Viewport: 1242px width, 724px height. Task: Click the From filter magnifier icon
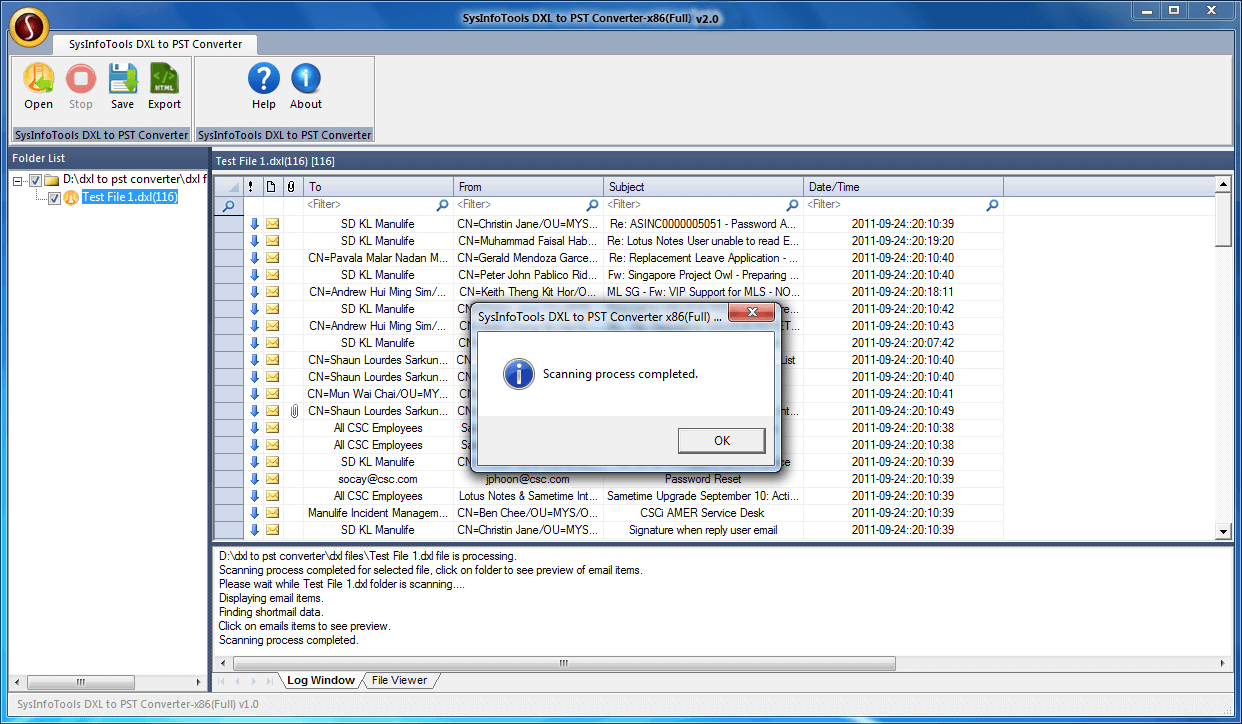pos(593,205)
